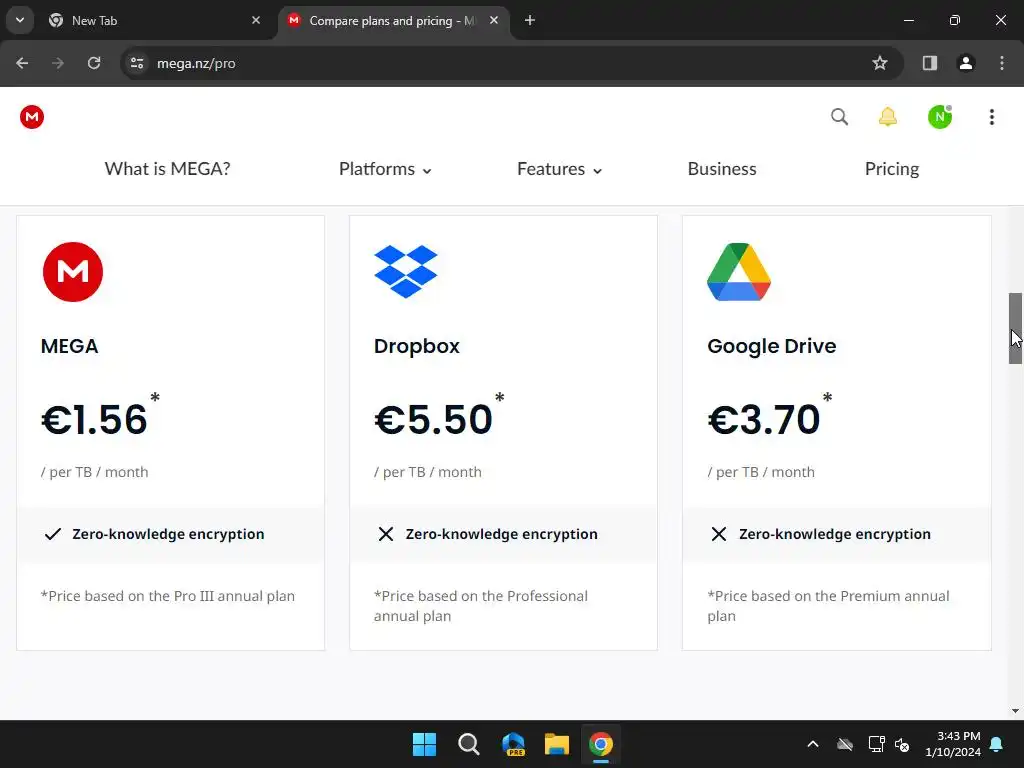Click the display network tray icon
Image resolution: width=1024 pixels, height=768 pixels.
point(876,744)
